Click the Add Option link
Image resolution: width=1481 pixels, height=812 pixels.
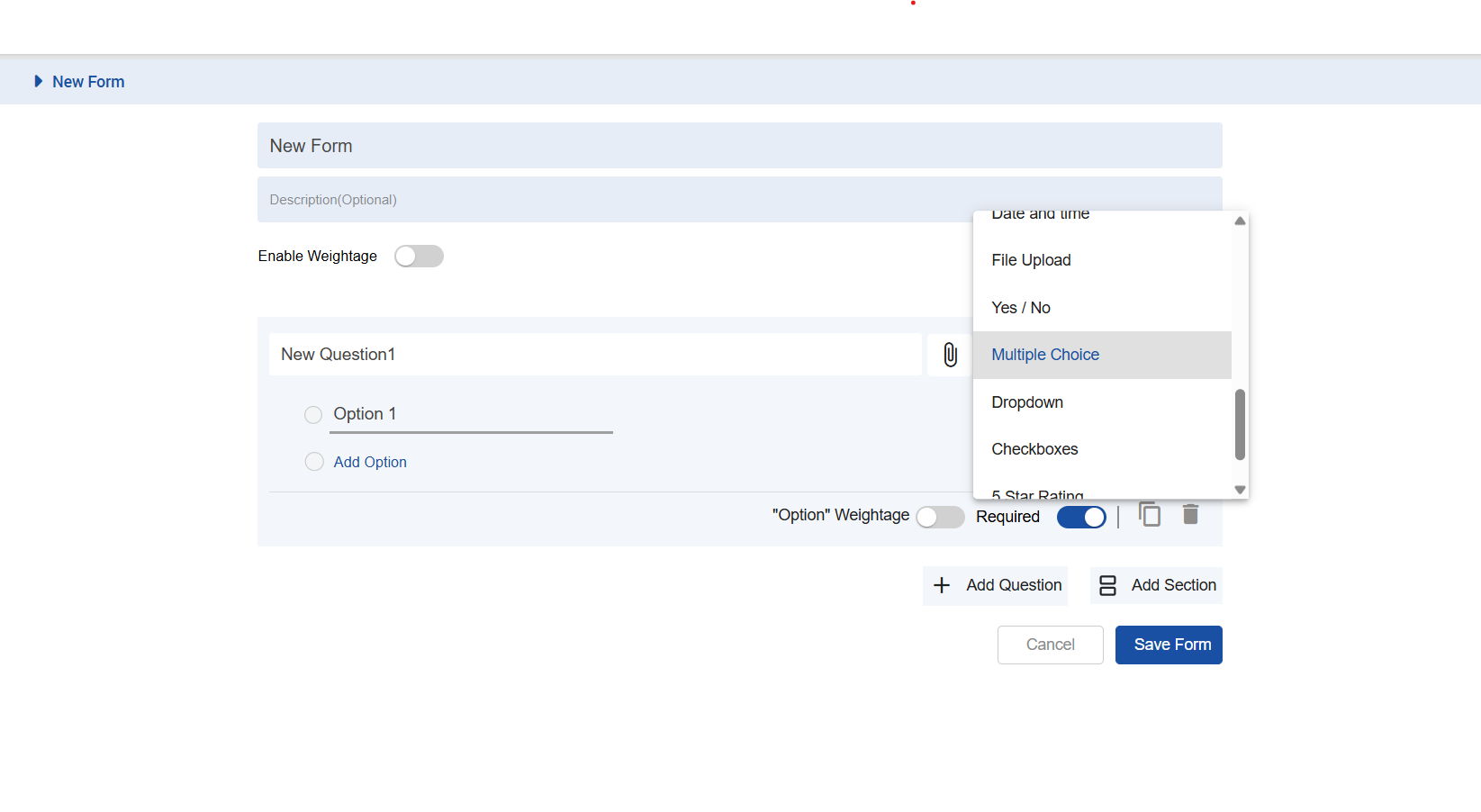(x=370, y=462)
